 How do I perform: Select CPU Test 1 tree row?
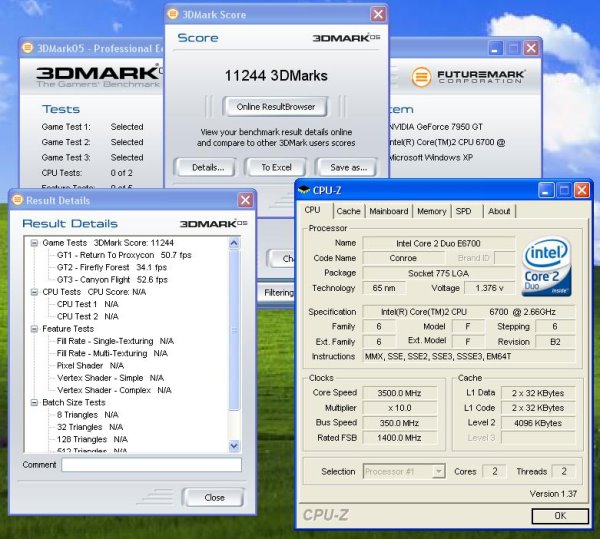tap(88, 304)
